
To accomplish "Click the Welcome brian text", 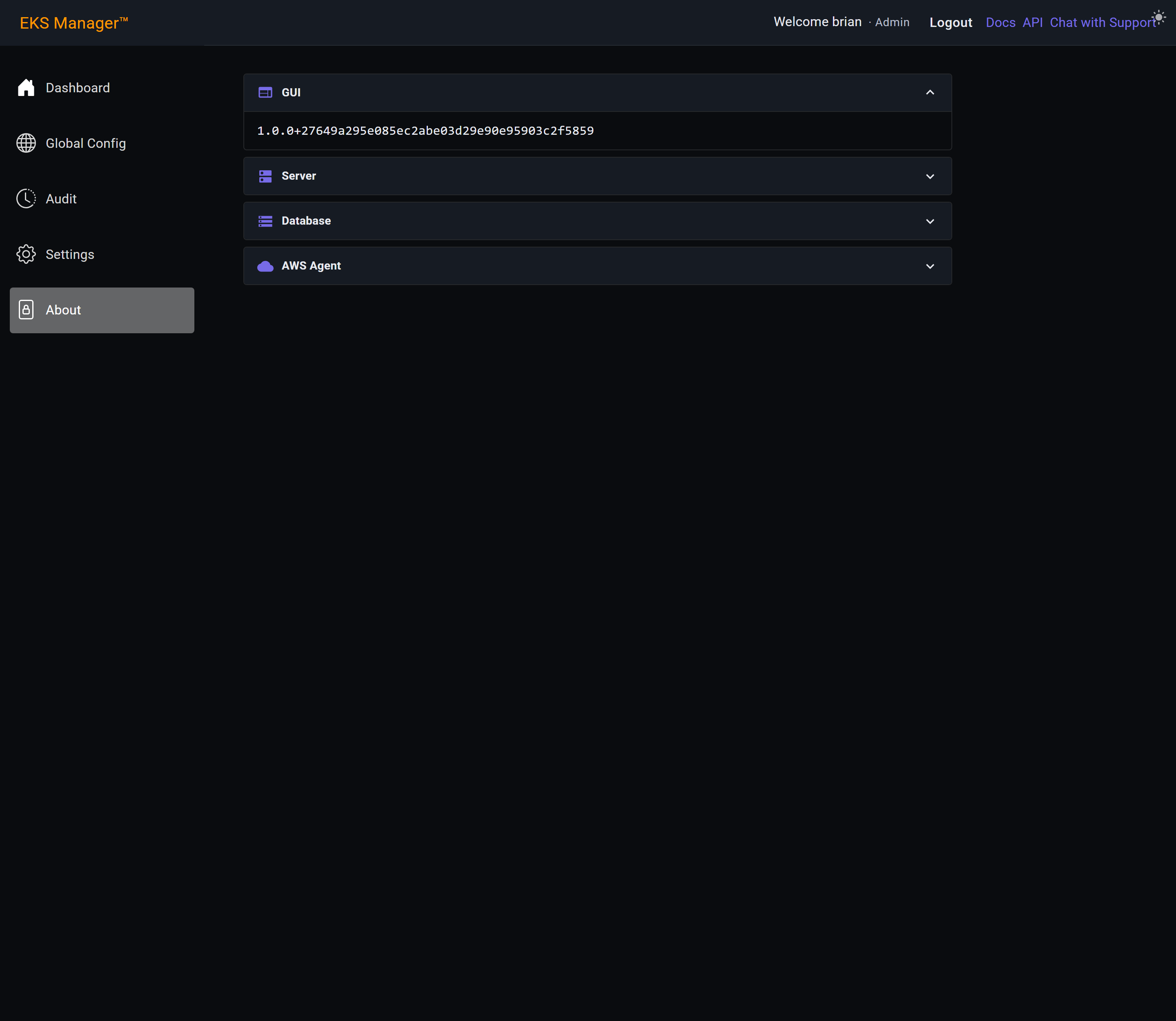I will [x=817, y=22].
